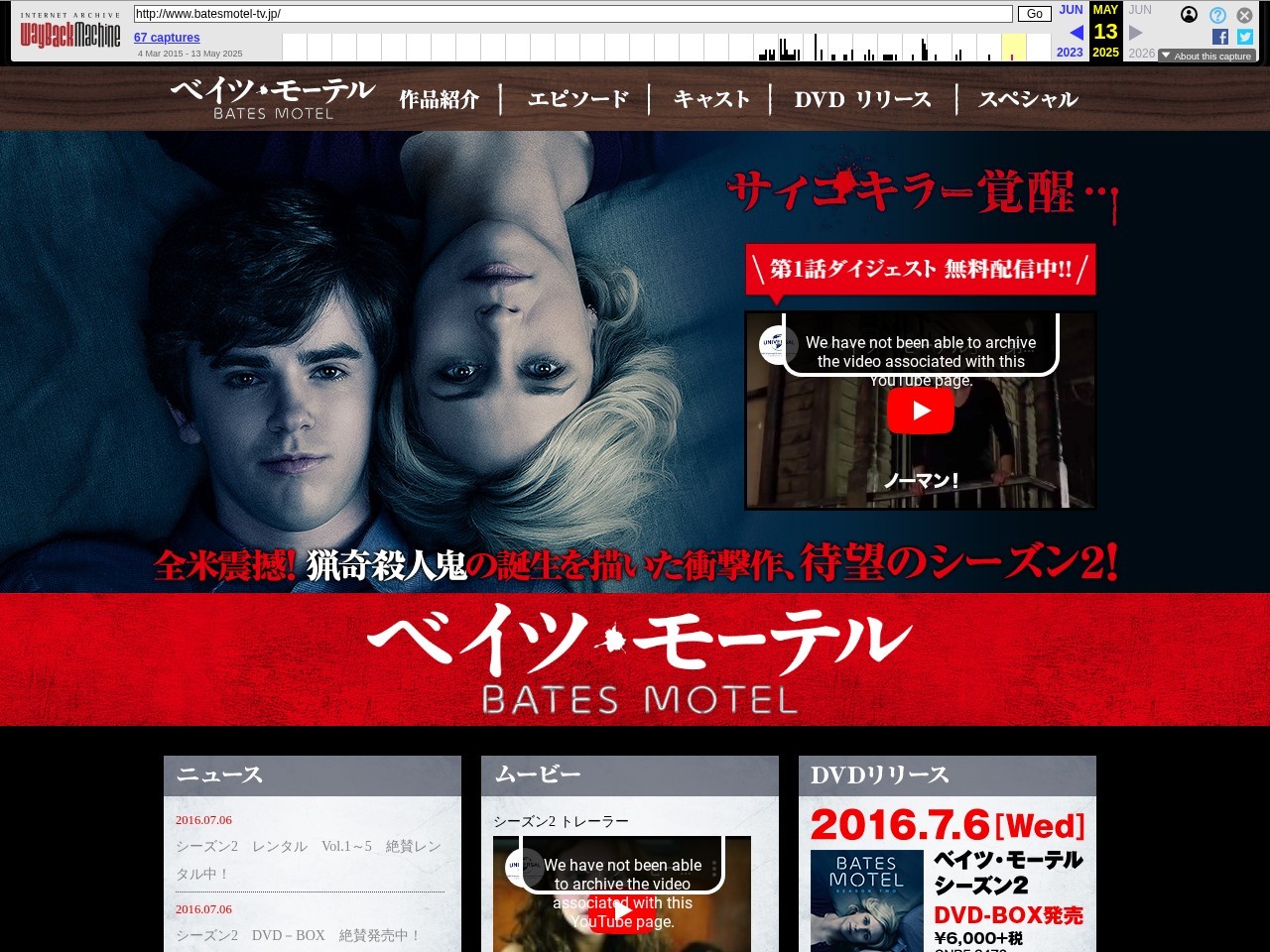
Task: Click the grey JUN next-month label
Action: point(1140,10)
